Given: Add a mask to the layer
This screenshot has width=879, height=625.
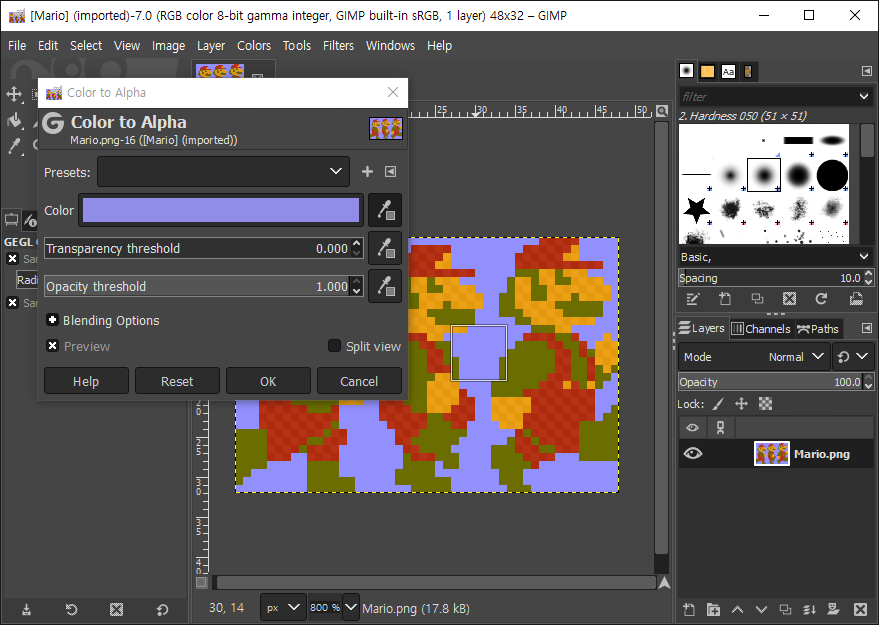Looking at the screenshot, I should point(834,609).
